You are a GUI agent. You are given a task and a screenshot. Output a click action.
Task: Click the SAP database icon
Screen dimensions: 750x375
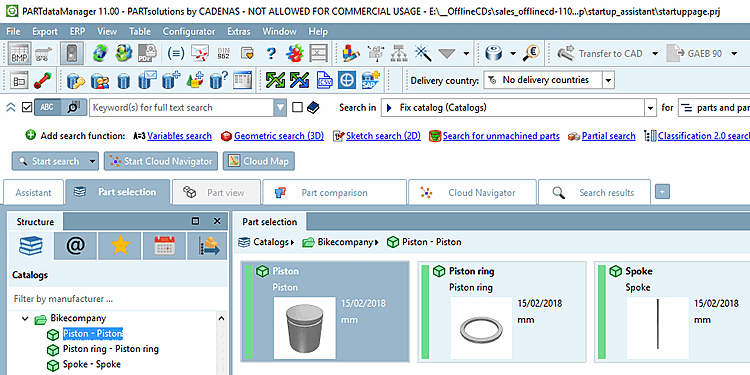(371, 80)
